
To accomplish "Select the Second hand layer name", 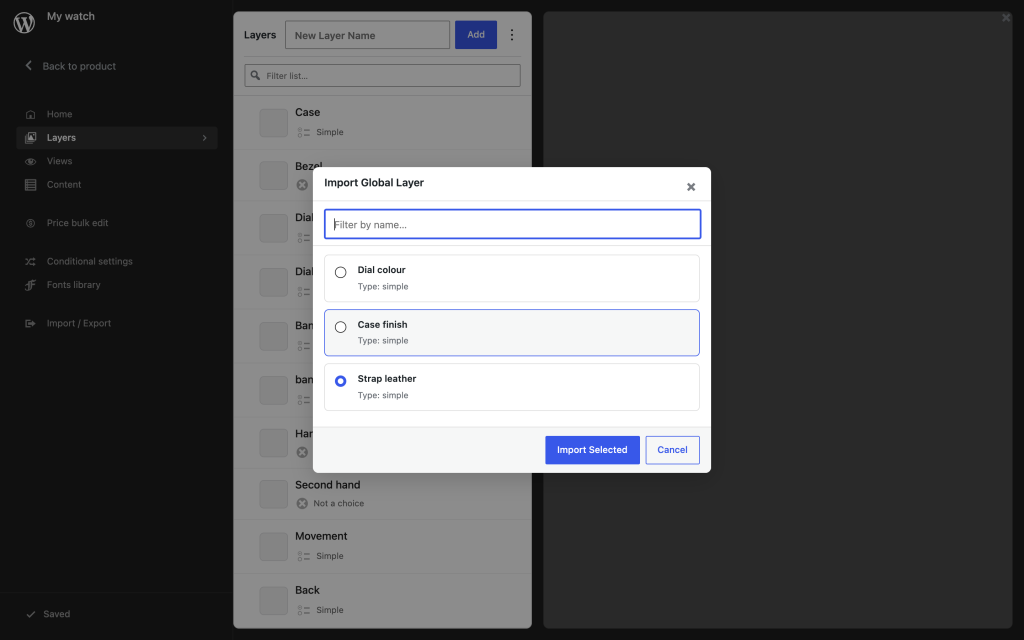I will tap(327, 485).
